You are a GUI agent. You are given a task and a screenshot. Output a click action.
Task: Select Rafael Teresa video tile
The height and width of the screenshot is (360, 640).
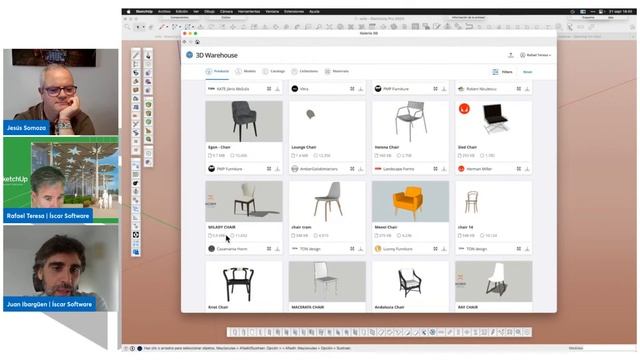pyautogui.click(x=61, y=180)
